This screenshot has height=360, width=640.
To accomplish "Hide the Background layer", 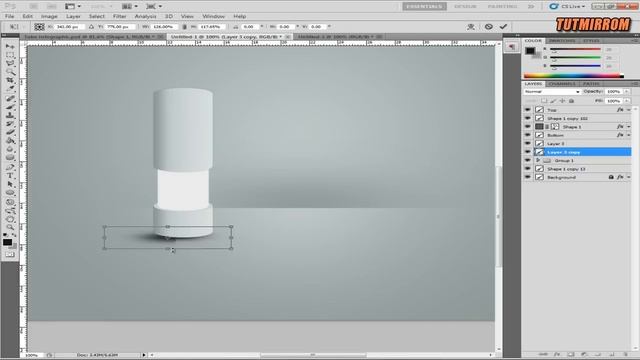I will point(527,177).
